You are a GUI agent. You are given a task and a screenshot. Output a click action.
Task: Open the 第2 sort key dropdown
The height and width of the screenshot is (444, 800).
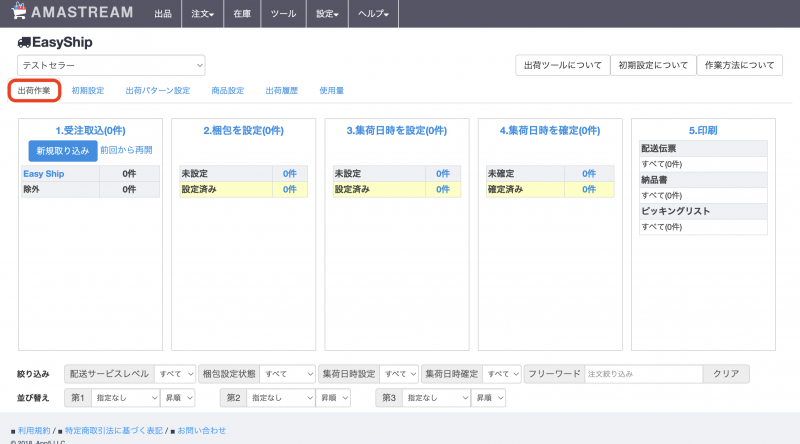pyautogui.click(x=281, y=398)
